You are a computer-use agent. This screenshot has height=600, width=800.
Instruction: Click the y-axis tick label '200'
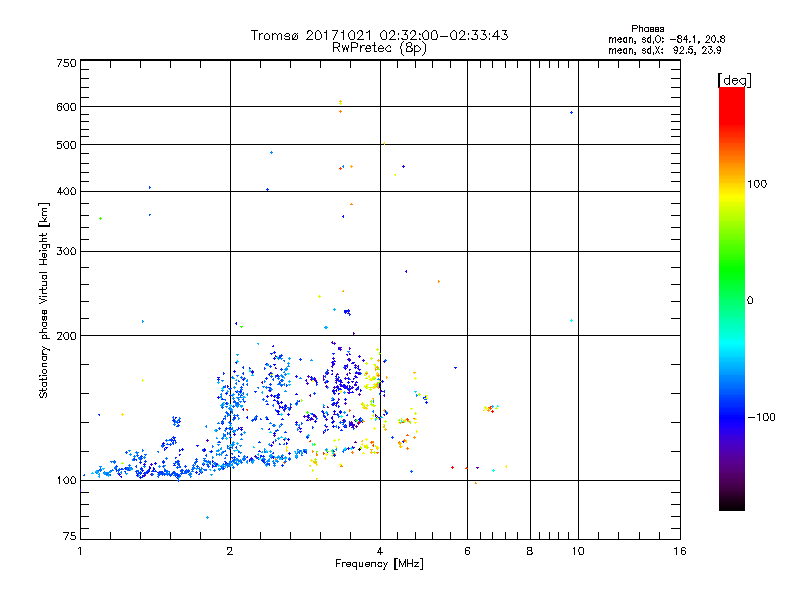[x=66, y=336]
